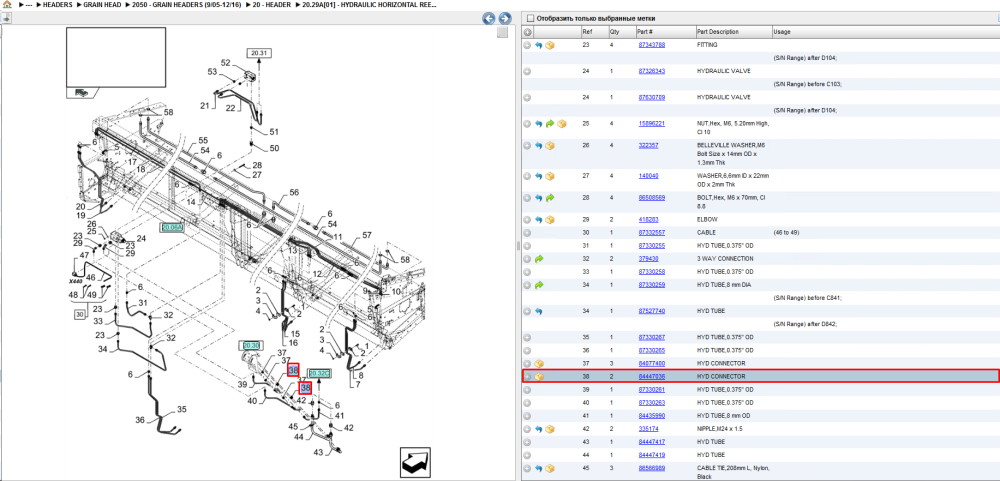Sort by the Qty column header

(x=615, y=32)
